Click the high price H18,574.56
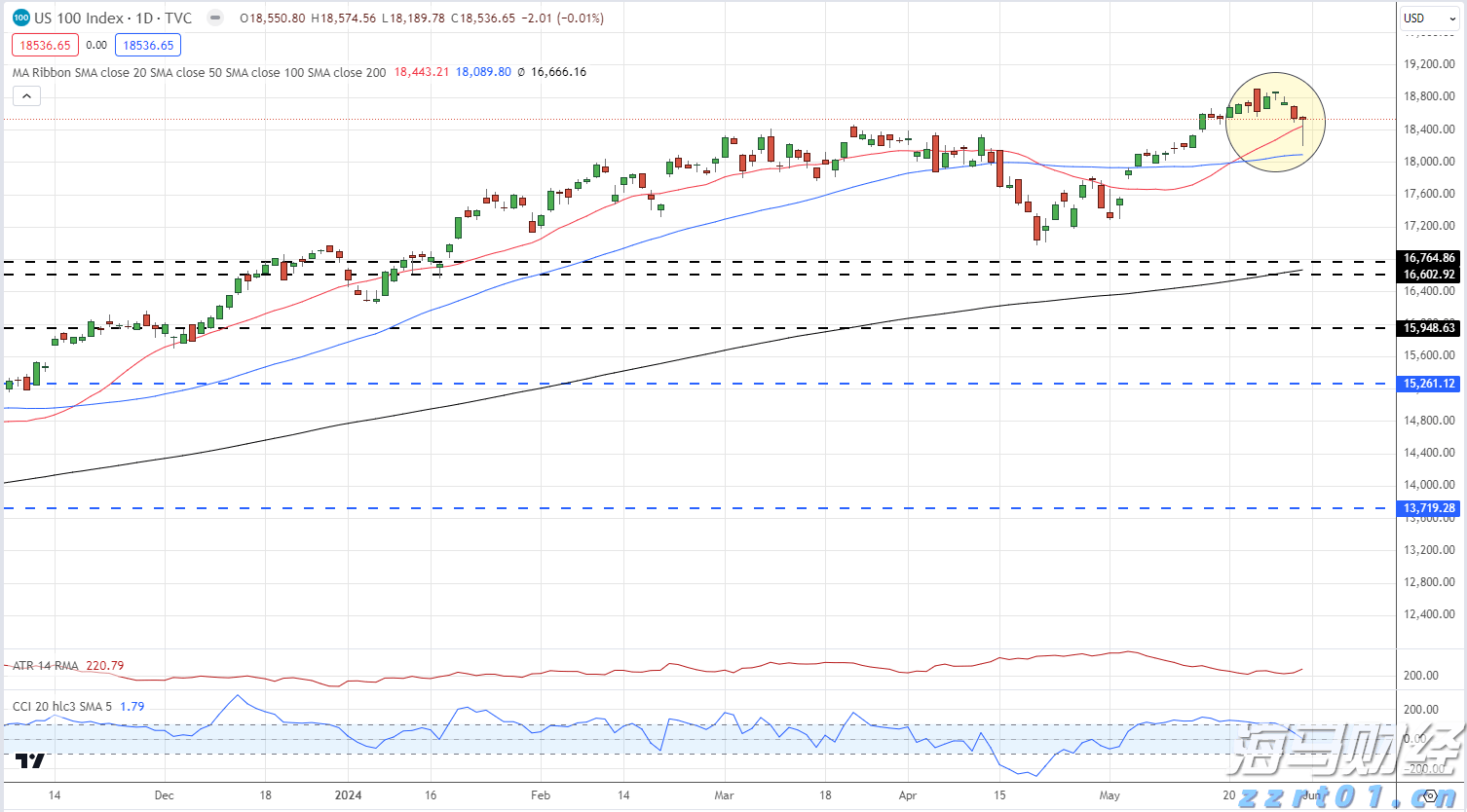The image size is (1467, 812). tap(343, 18)
